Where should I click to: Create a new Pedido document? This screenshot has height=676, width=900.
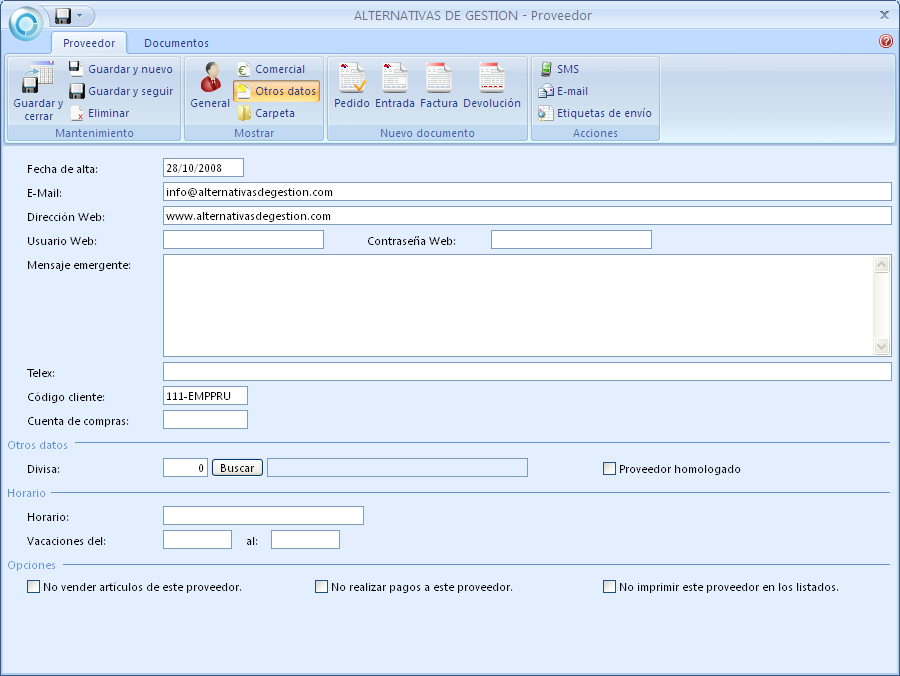pyautogui.click(x=352, y=86)
